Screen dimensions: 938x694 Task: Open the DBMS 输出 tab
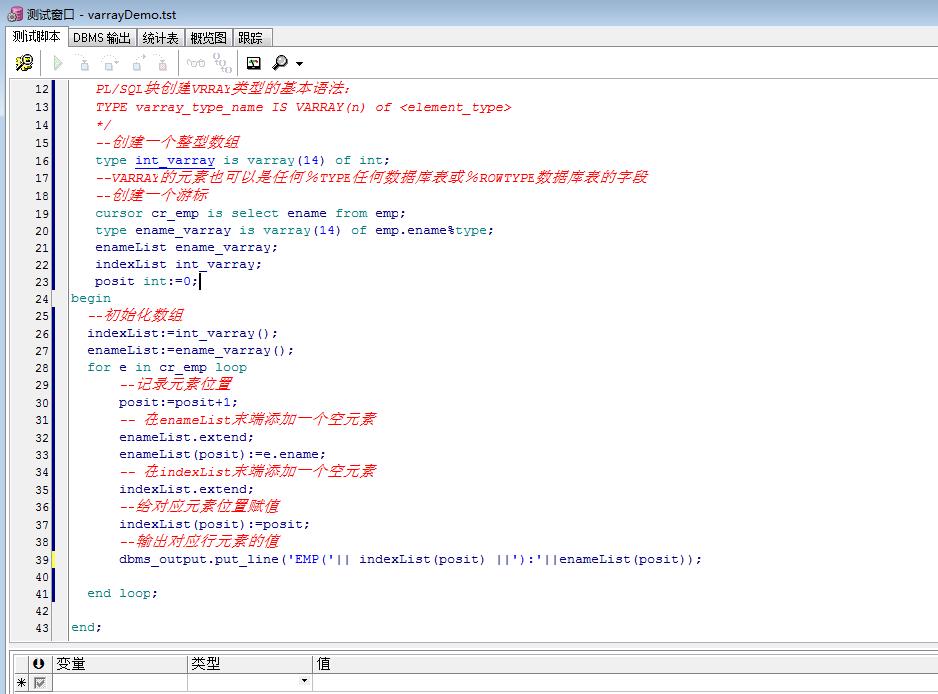point(102,38)
